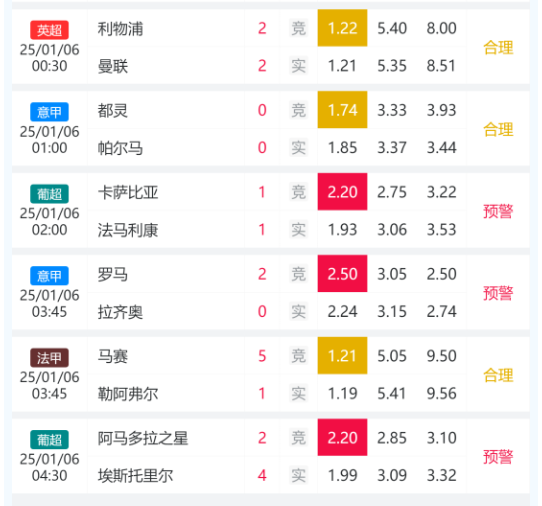Viewport: 542px width, 506px height.
Task: Open team 法马利康
Action: pos(128,230)
